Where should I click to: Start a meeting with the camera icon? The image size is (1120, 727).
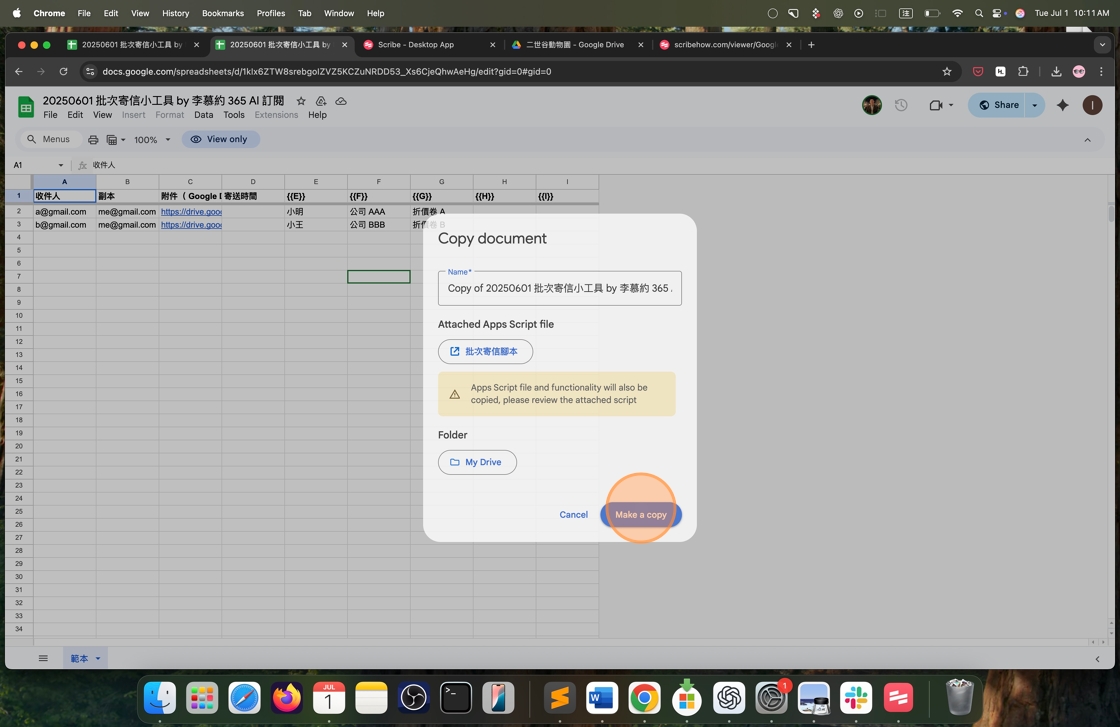[x=935, y=105]
